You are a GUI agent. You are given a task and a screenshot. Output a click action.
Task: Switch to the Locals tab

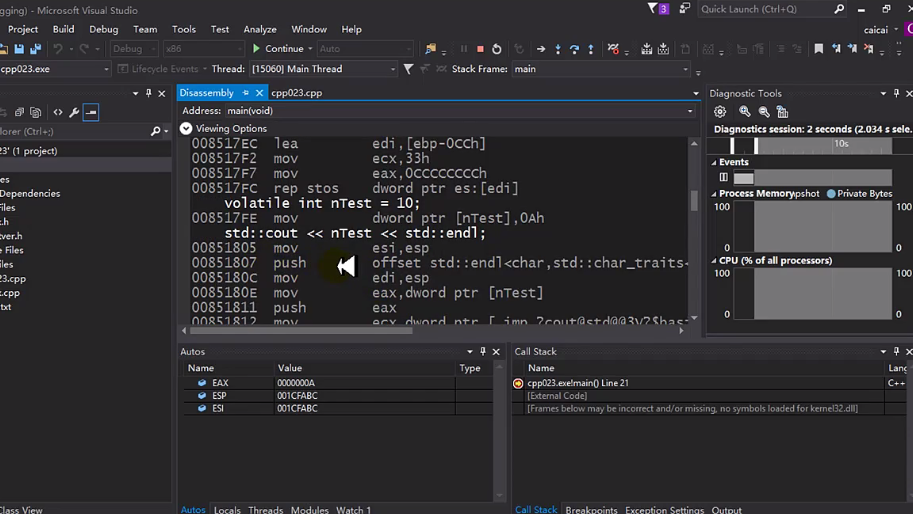[x=227, y=509]
